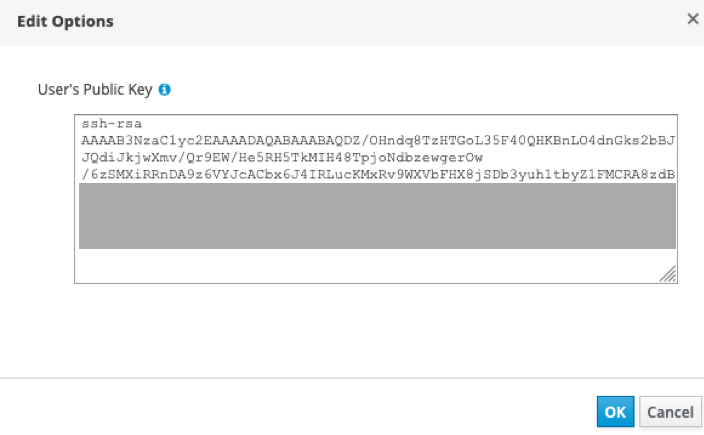Click the grey header bar of the dialog
This screenshot has height=435, width=704.
pyautogui.click(x=350, y=21)
